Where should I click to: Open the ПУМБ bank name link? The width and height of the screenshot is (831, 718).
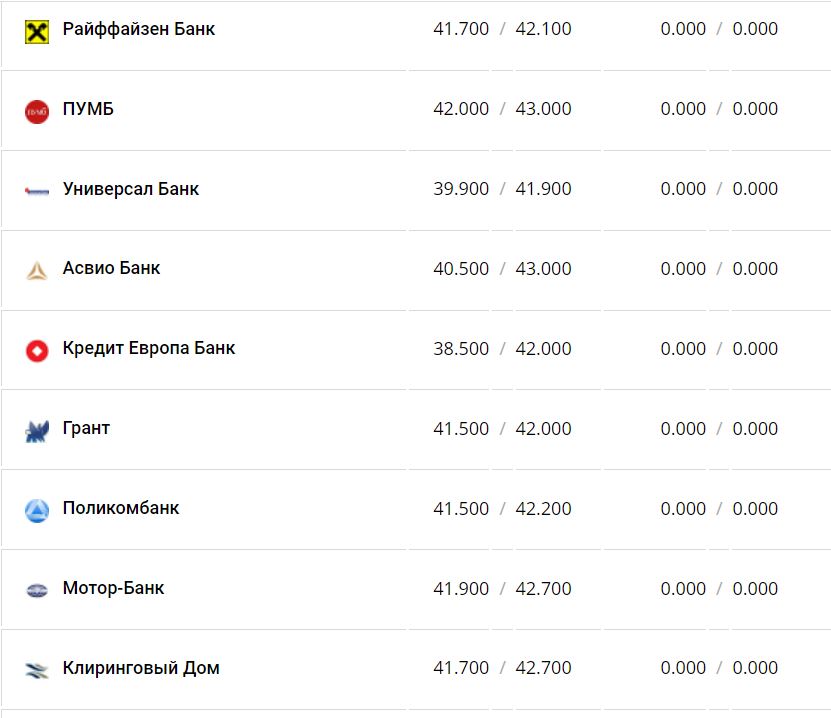88,109
